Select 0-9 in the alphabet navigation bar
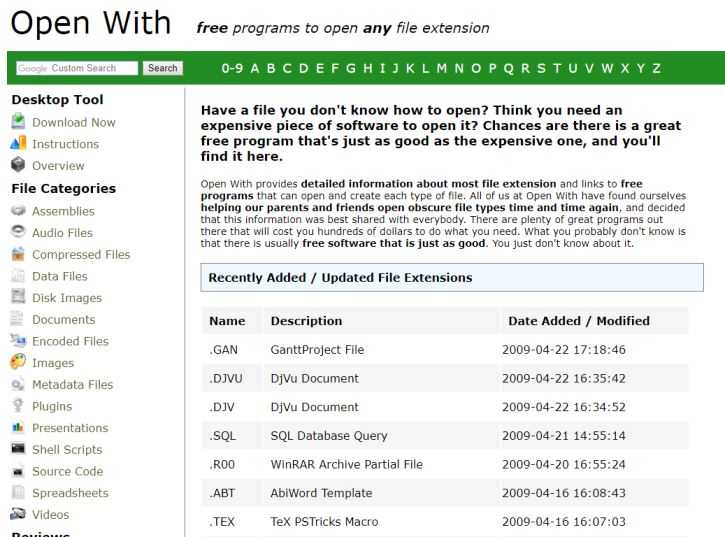The width and height of the screenshot is (725, 537). coord(233,68)
